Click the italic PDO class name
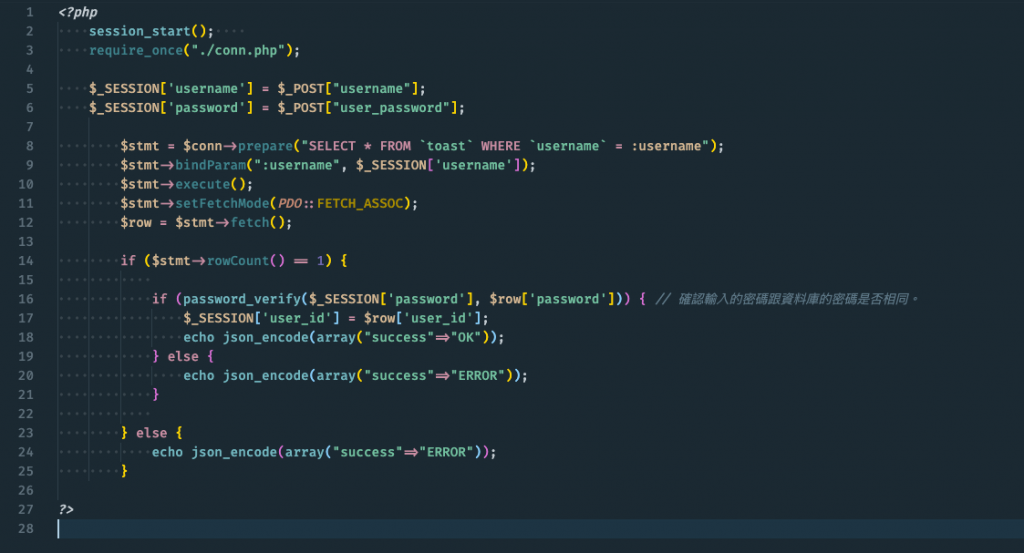This screenshot has width=1024, height=553. 290,204
